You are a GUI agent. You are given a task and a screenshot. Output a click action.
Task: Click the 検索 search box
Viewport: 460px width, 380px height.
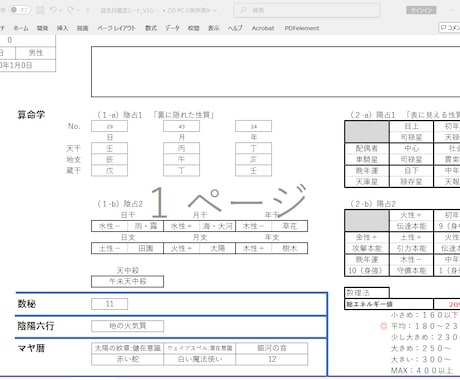tap(307, 10)
